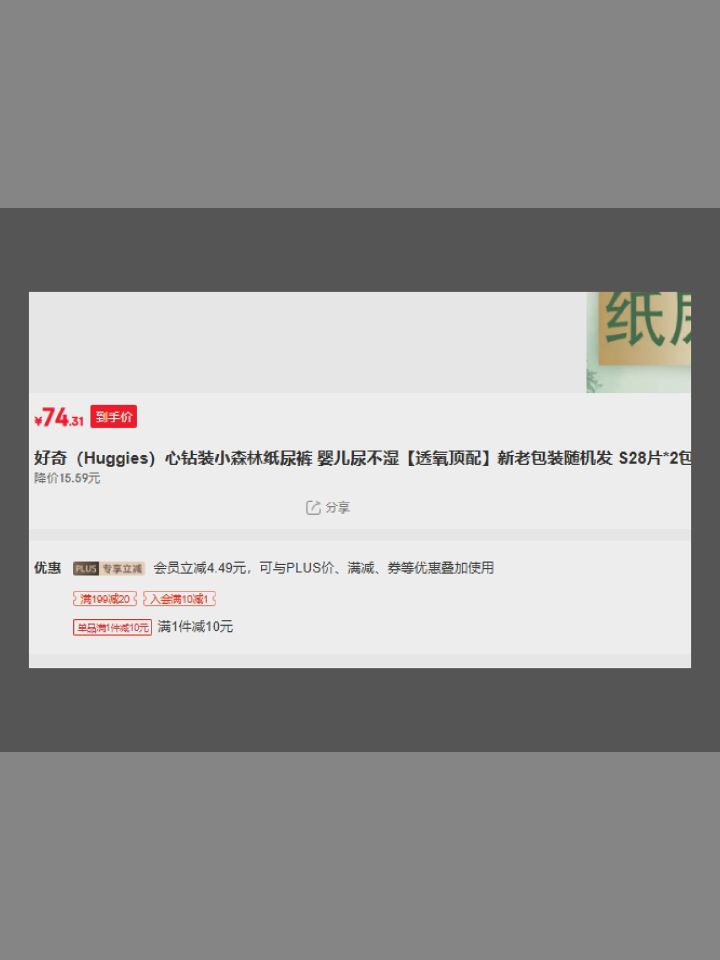Click the 优惠 section label

pyautogui.click(x=47, y=568)
